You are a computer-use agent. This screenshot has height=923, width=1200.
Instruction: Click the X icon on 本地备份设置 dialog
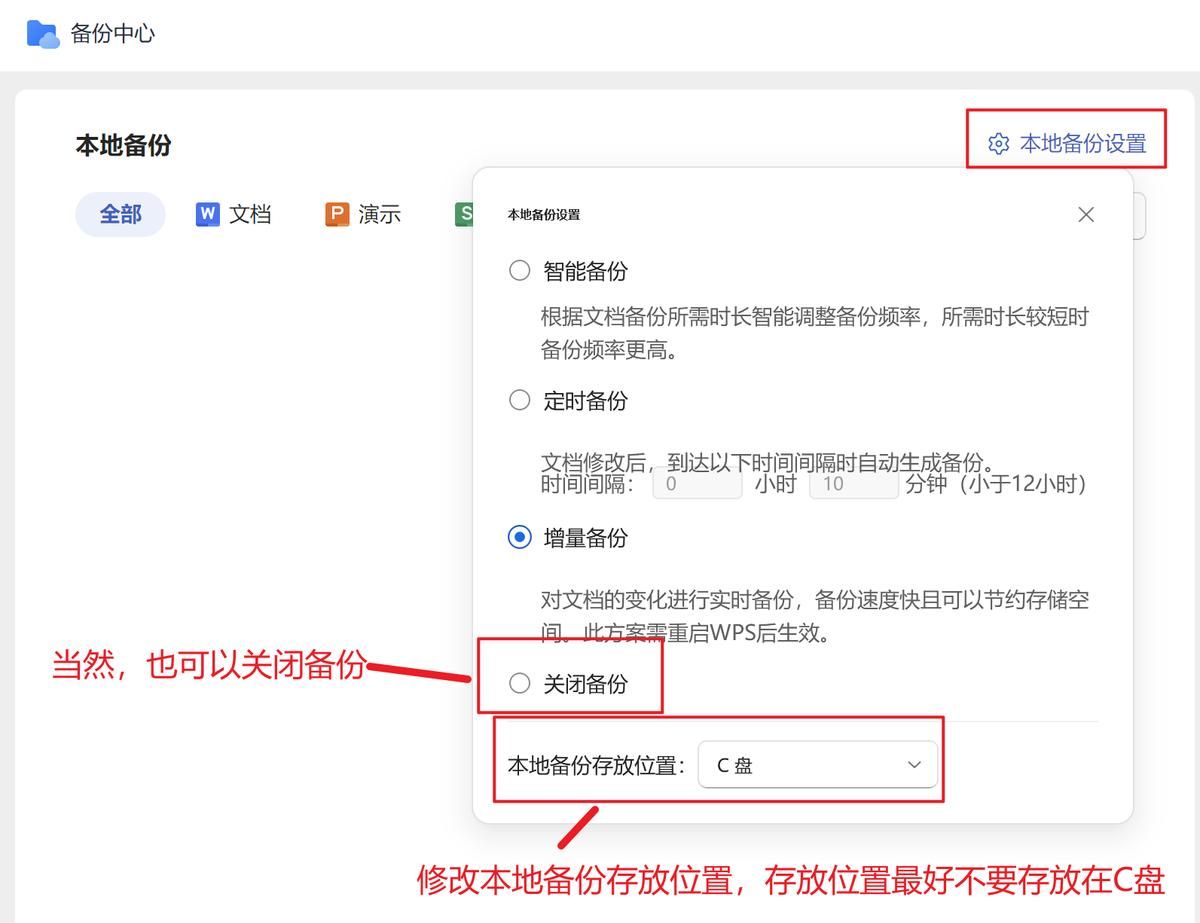pos(1086,214)
